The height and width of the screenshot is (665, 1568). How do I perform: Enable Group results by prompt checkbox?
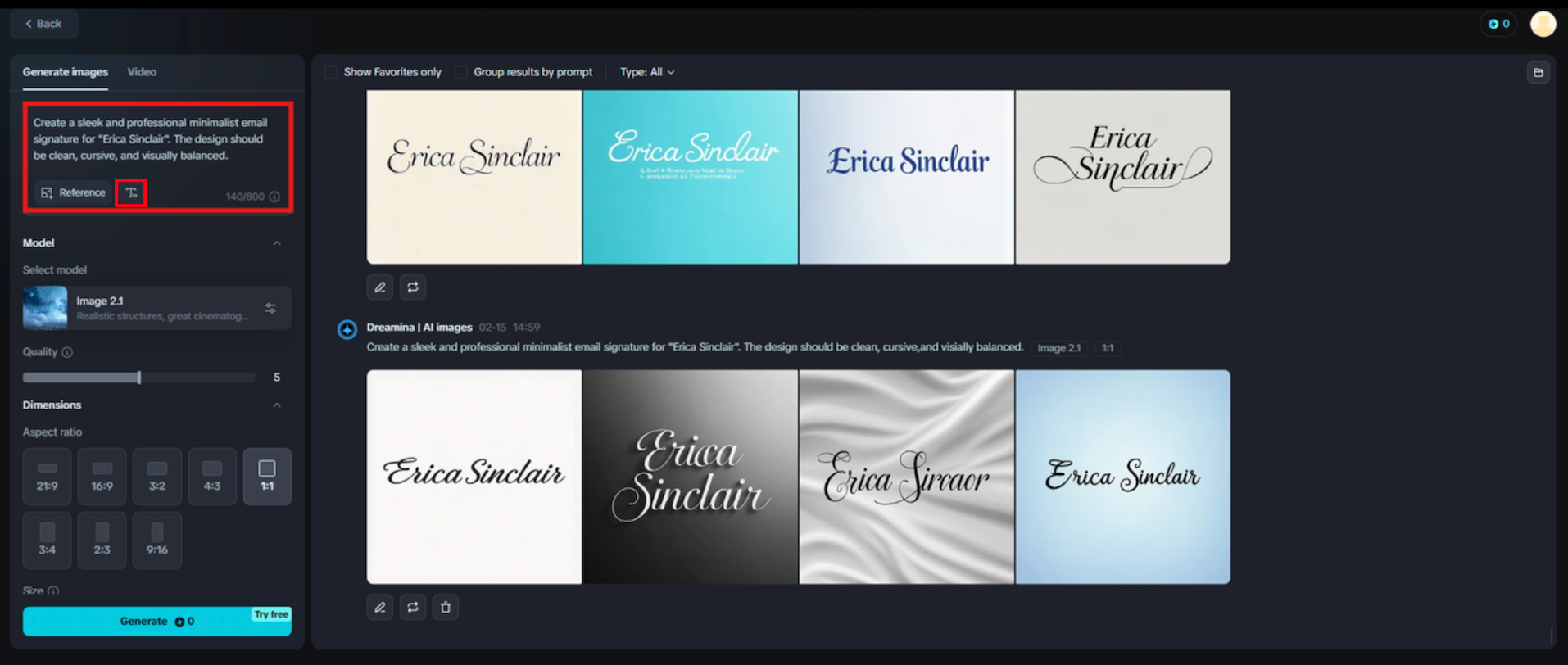point(461,72)
